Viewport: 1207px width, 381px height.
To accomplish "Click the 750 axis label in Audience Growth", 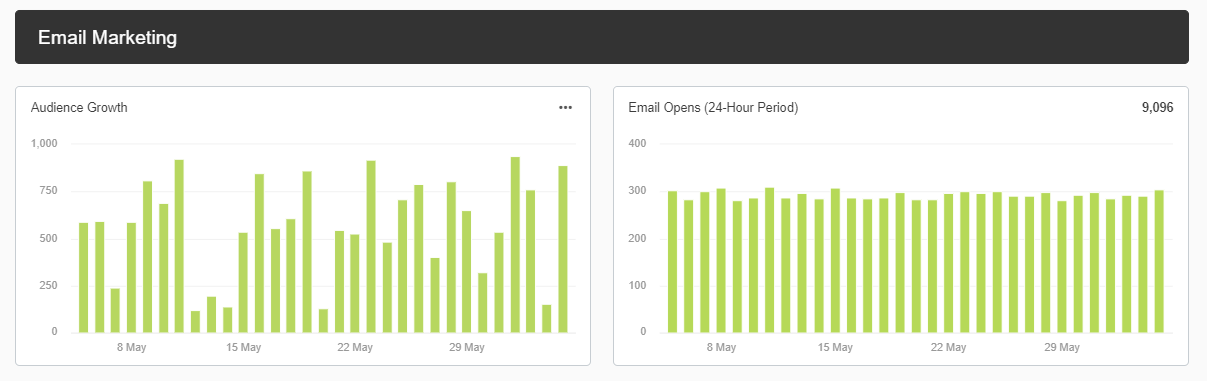I will 48,191.
